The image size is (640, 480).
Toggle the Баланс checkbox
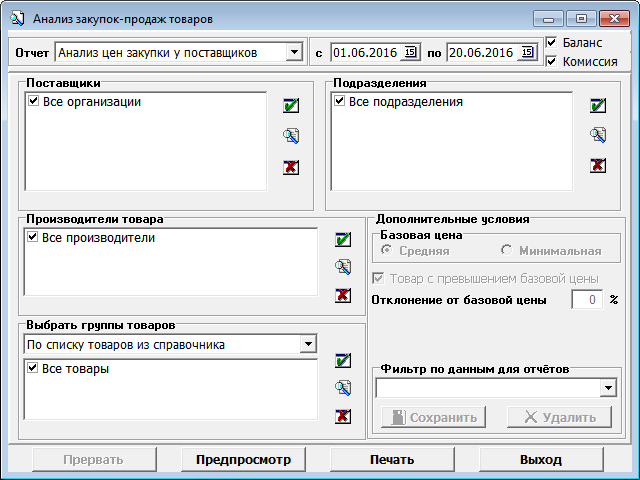[553, 43]
